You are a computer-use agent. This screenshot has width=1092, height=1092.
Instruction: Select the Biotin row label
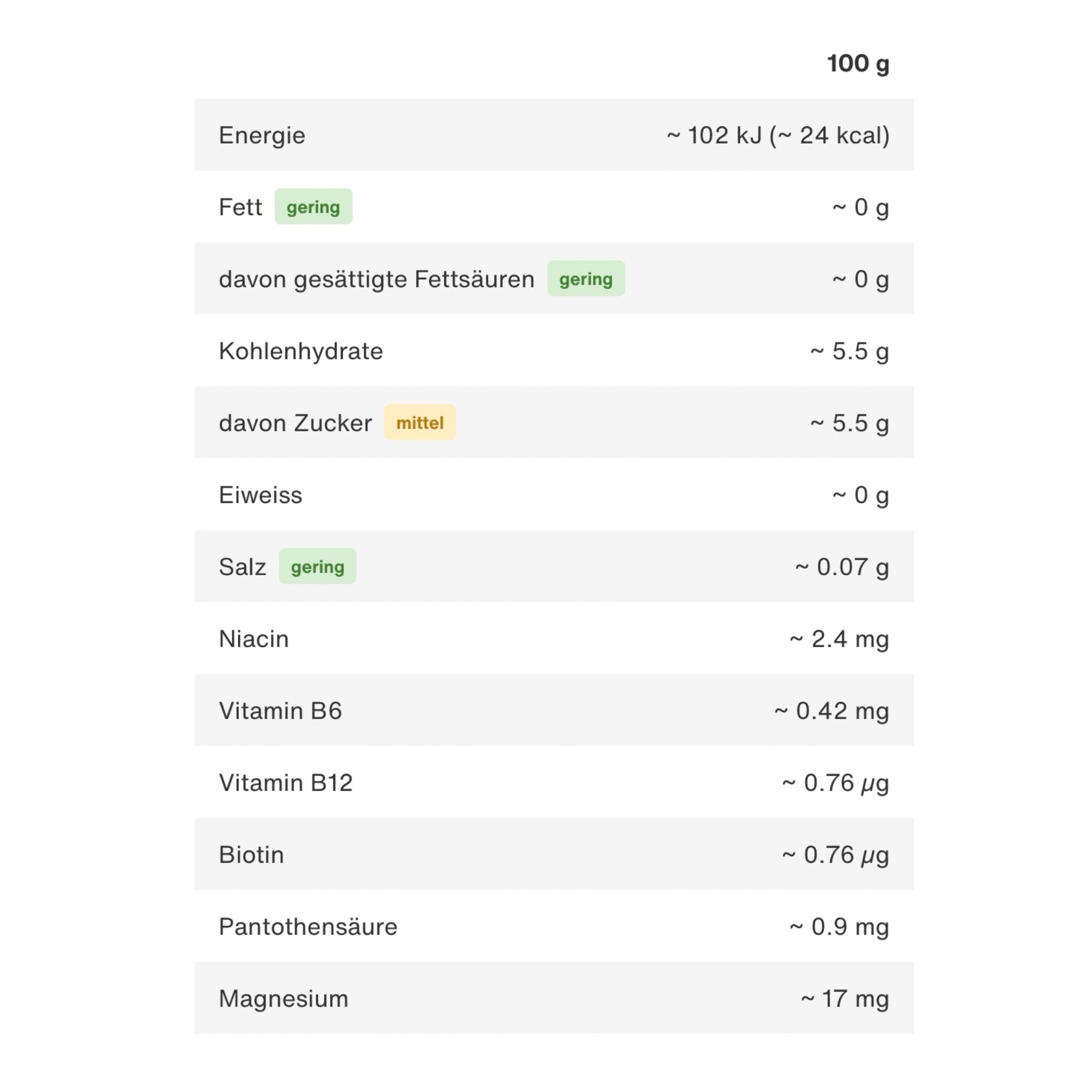[251, 855]
